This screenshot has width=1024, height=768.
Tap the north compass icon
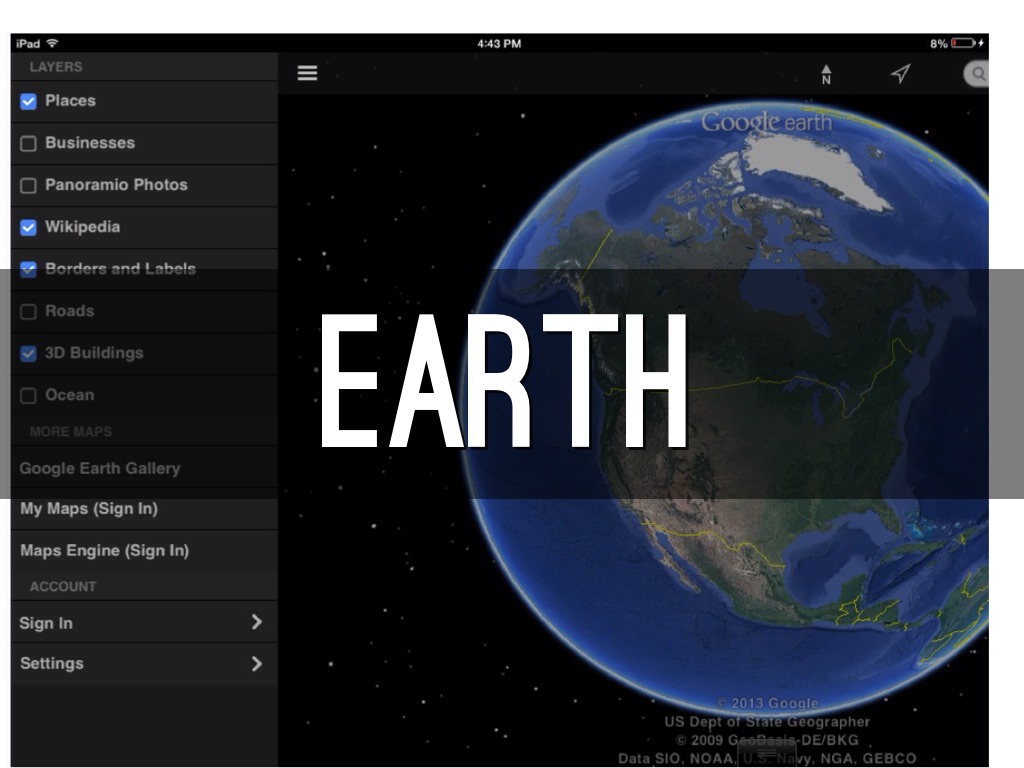(x=826, y=74)
